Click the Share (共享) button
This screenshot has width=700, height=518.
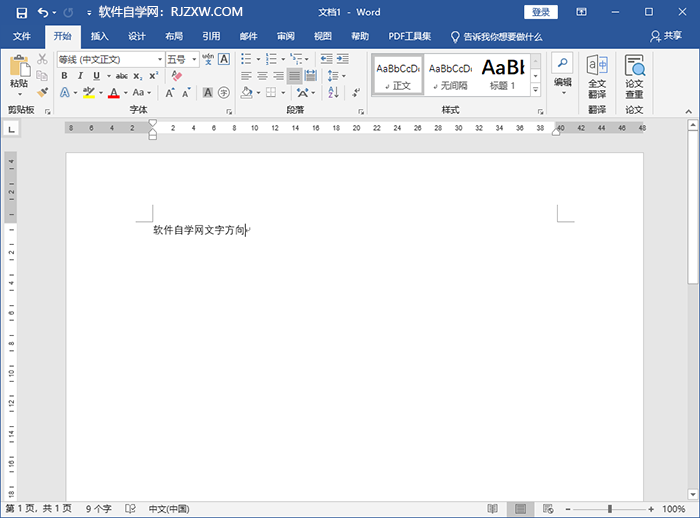click(666, 36)
